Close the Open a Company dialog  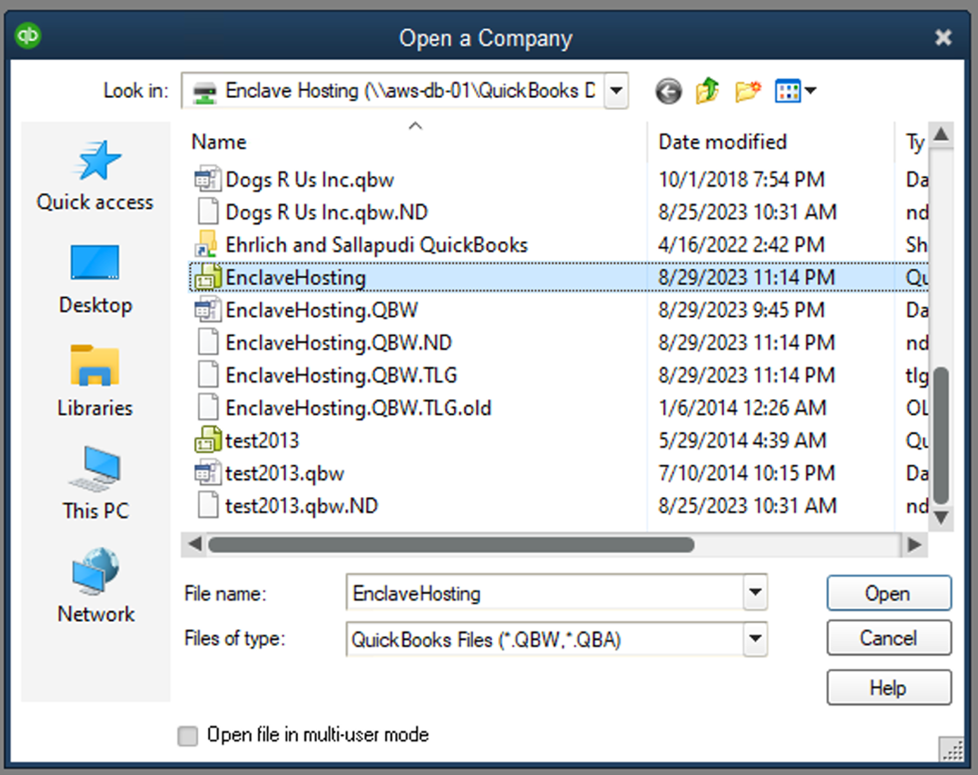(943, 38)
